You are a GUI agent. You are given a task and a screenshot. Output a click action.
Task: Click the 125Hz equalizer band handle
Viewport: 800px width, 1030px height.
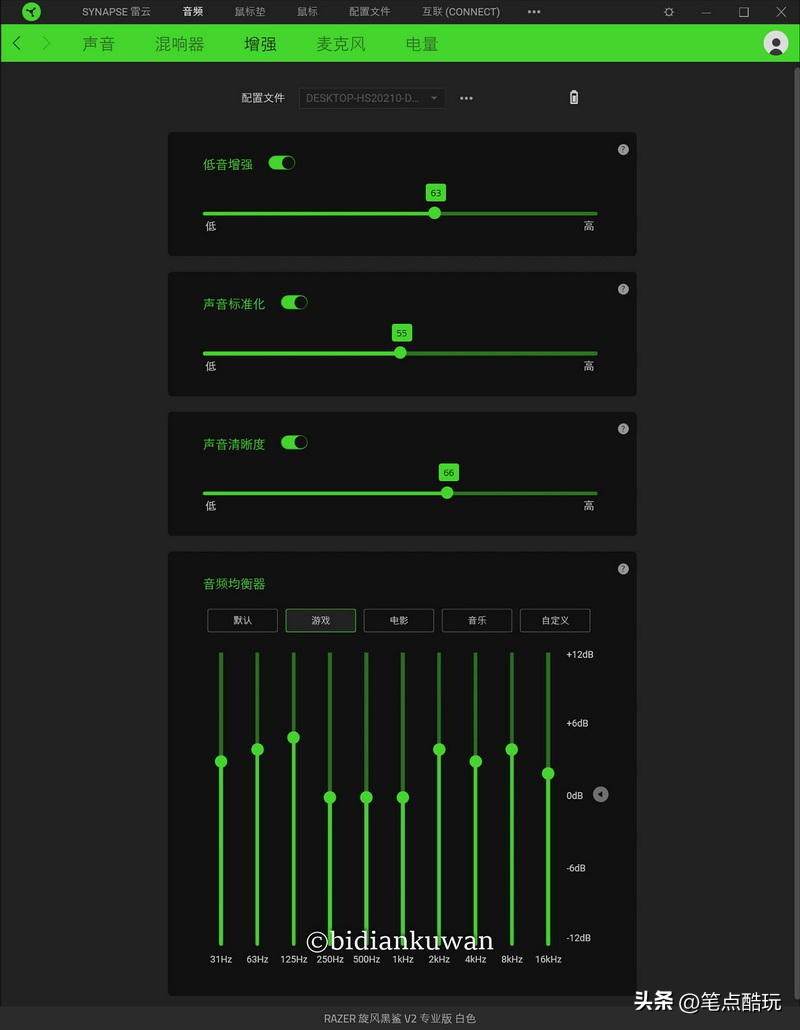coord(294,738)
